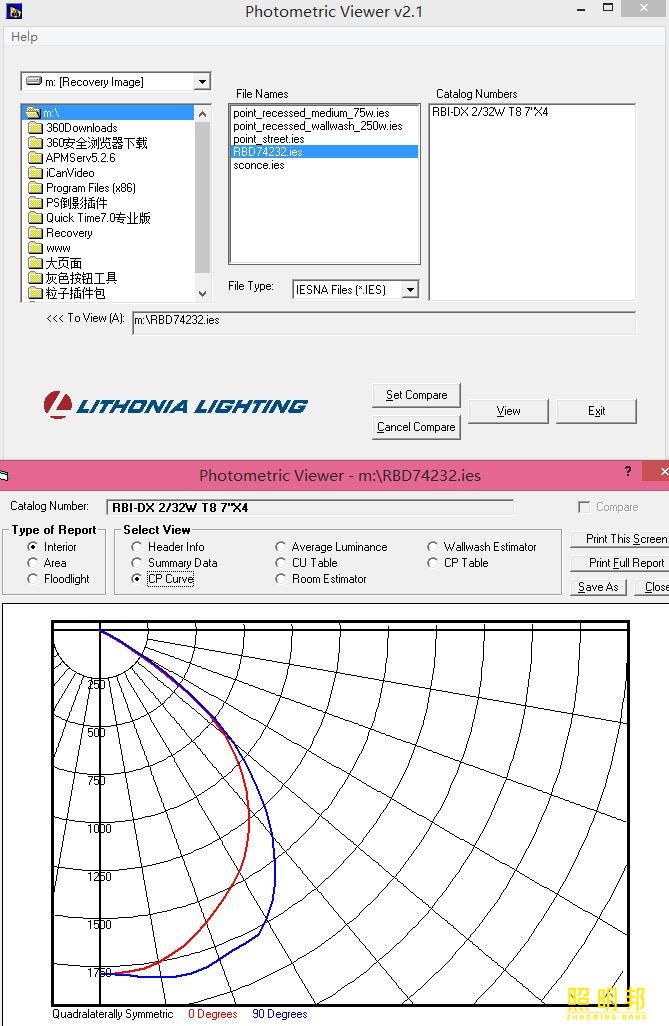Click the View button

pyautogui.click(x=509, y=411)
